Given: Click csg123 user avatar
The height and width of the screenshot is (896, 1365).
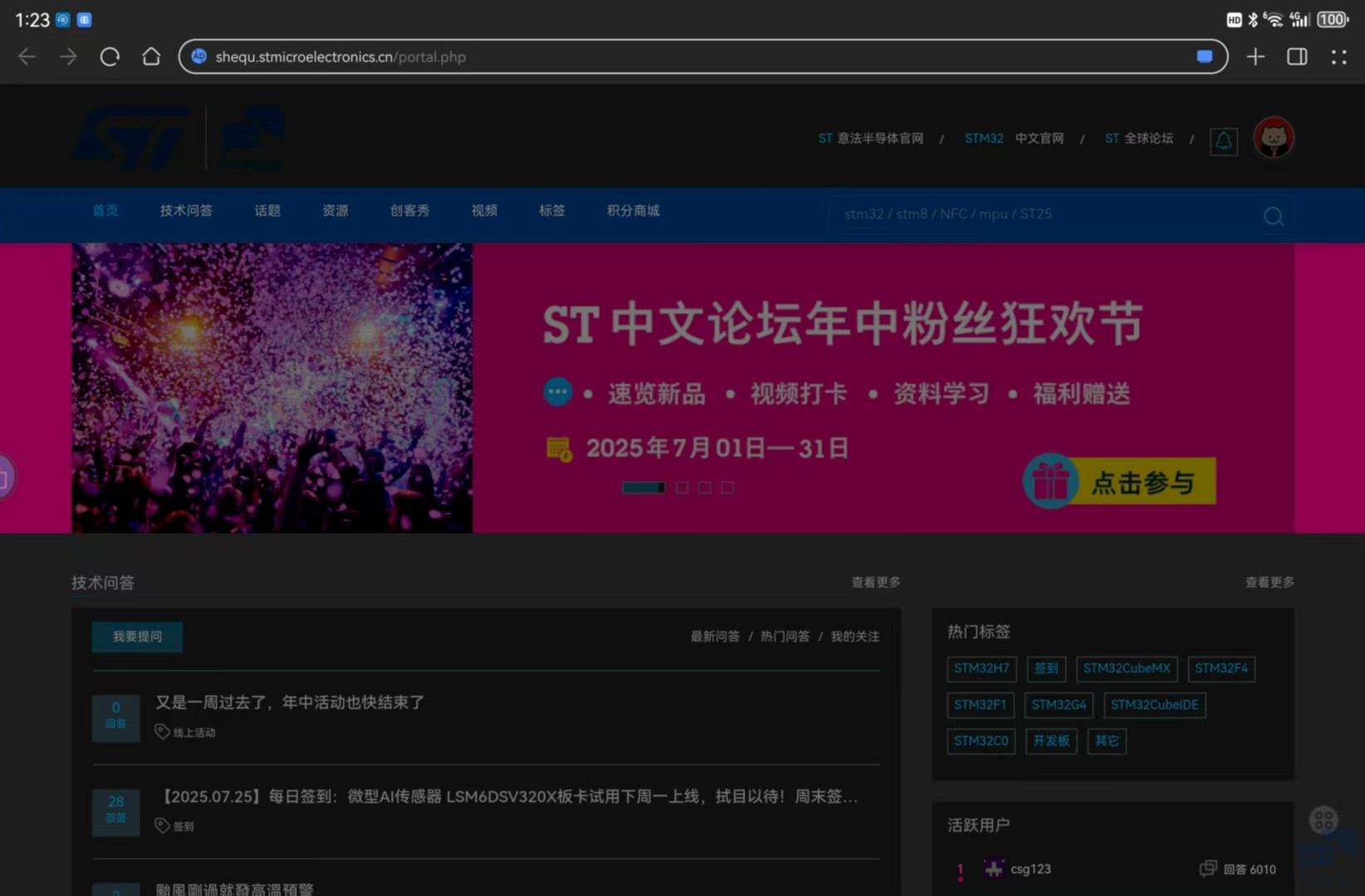Looking at the screenshot, I should click(994, 869).
